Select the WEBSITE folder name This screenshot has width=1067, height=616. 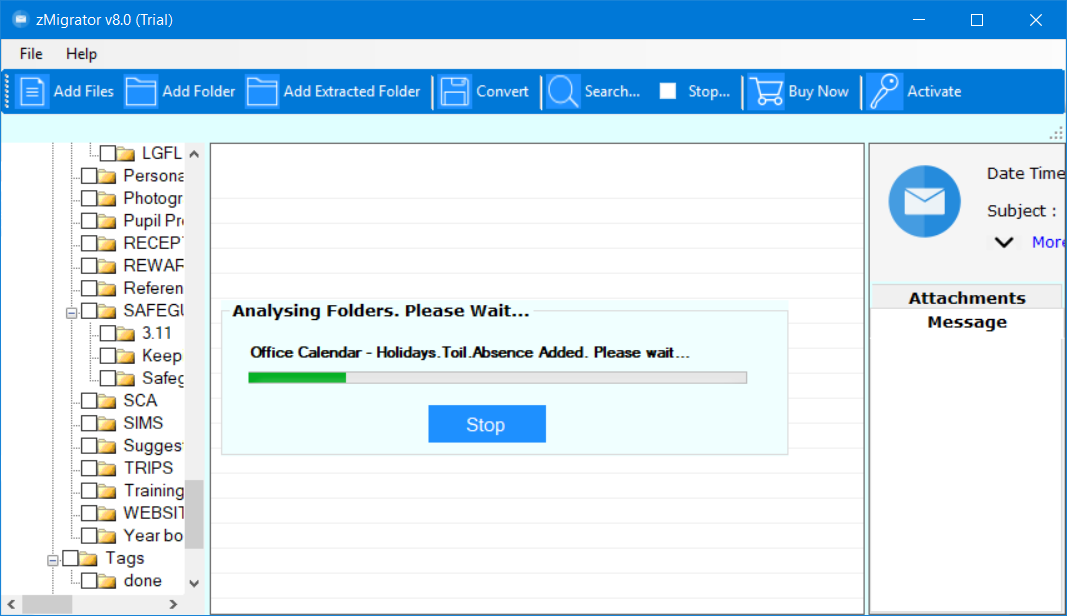tap(153, 513)
